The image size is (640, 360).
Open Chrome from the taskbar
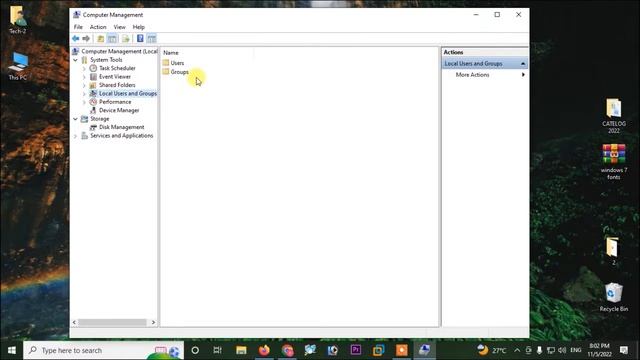tap(287, 350)
